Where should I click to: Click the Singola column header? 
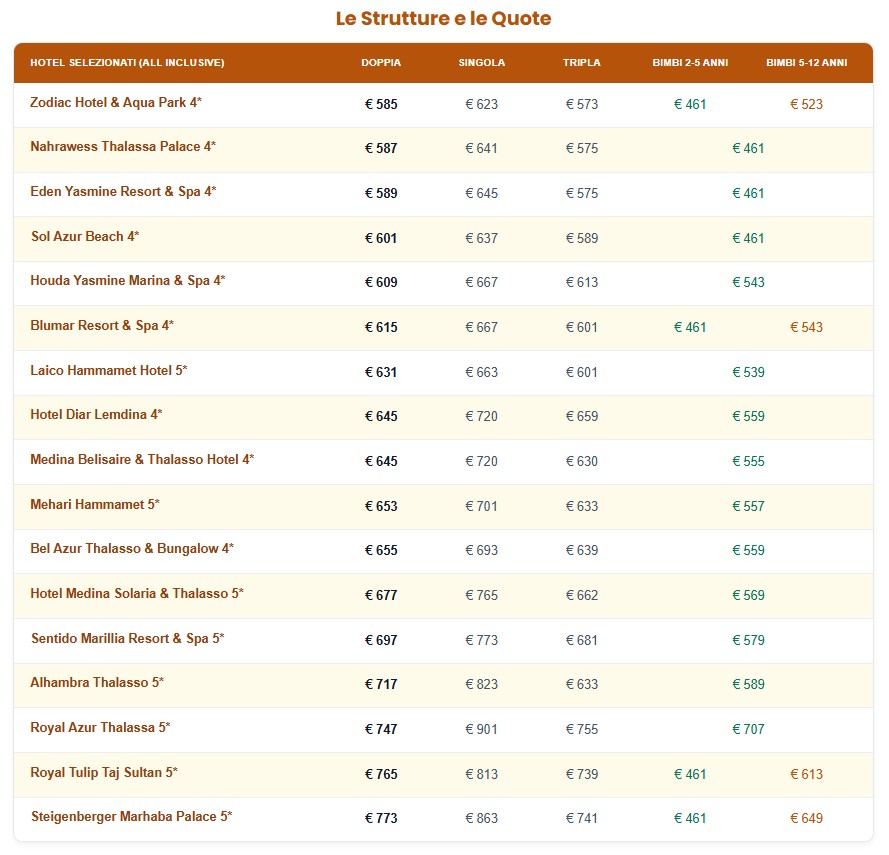[481, 63]
